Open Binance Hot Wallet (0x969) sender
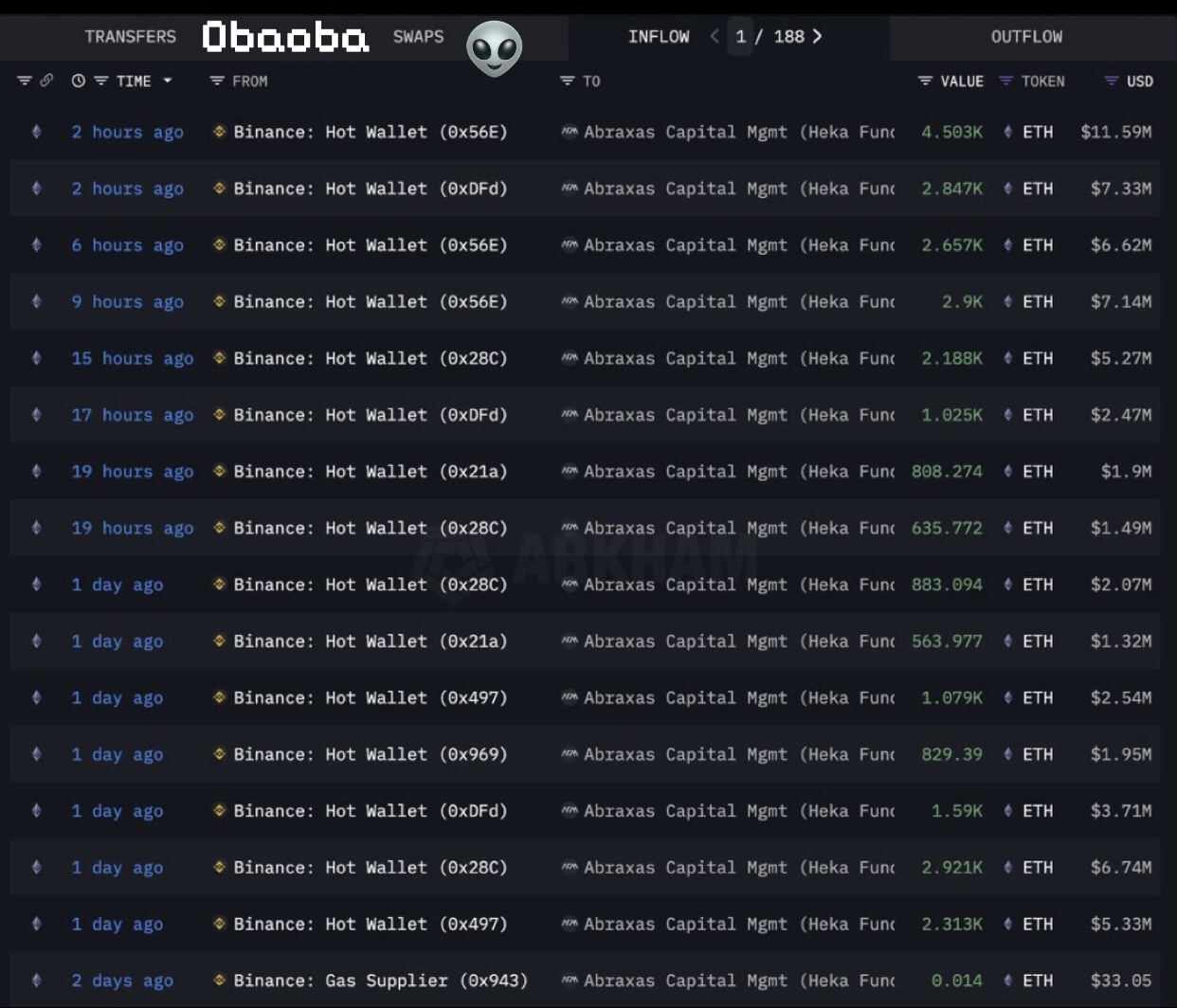This screenshot has height=1008, width=1177. [x=371, y=754]
